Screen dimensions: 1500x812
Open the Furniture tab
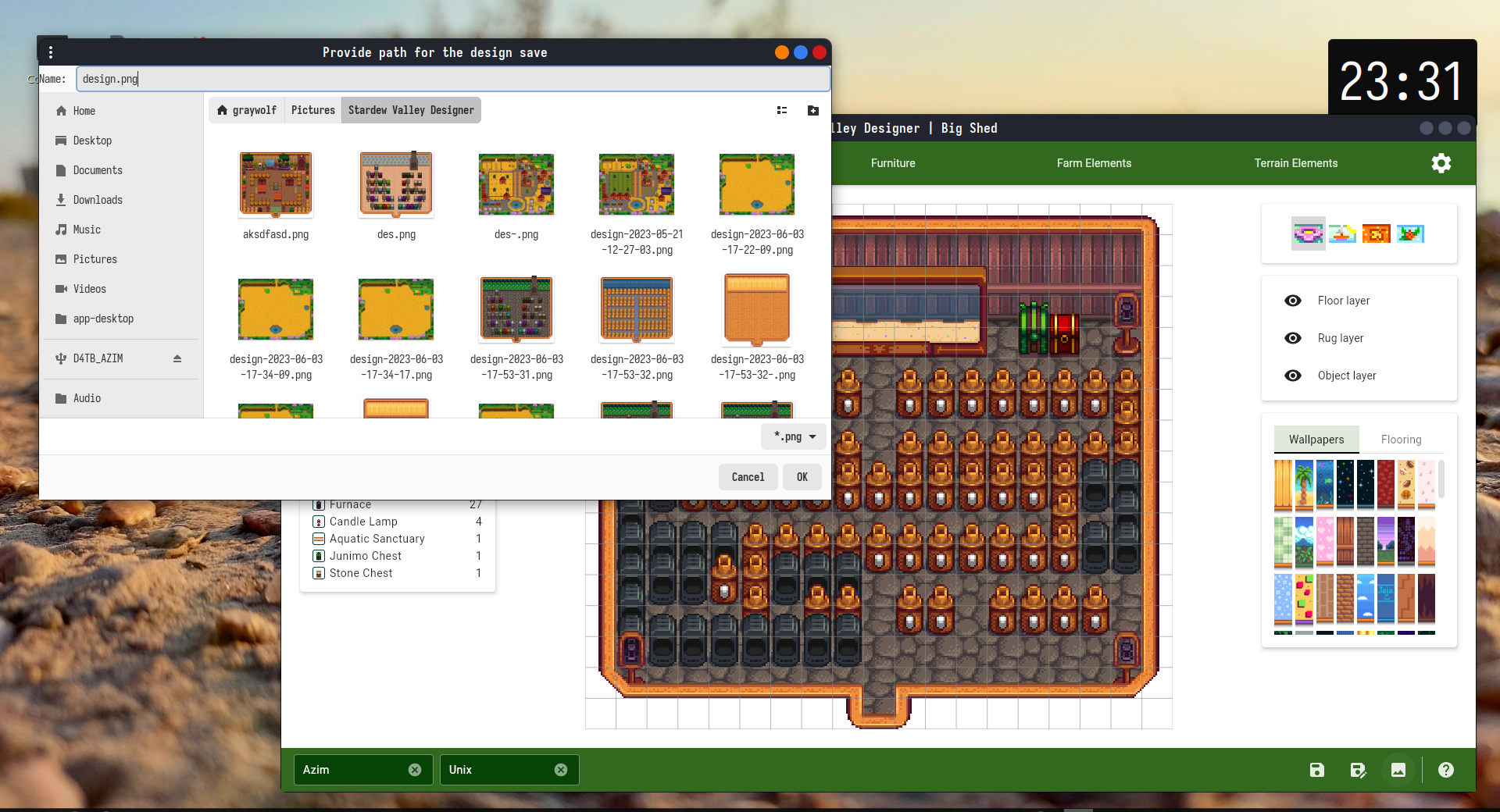(x=893, y=163)
